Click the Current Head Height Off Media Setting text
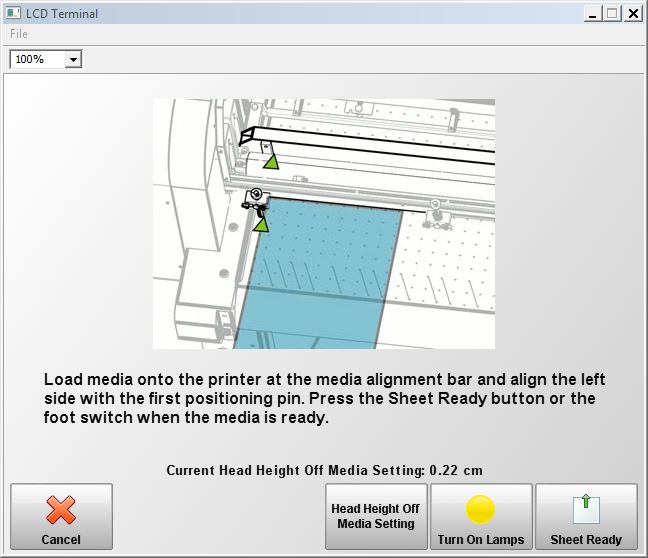Screen dimensions: 648x558 324,470
